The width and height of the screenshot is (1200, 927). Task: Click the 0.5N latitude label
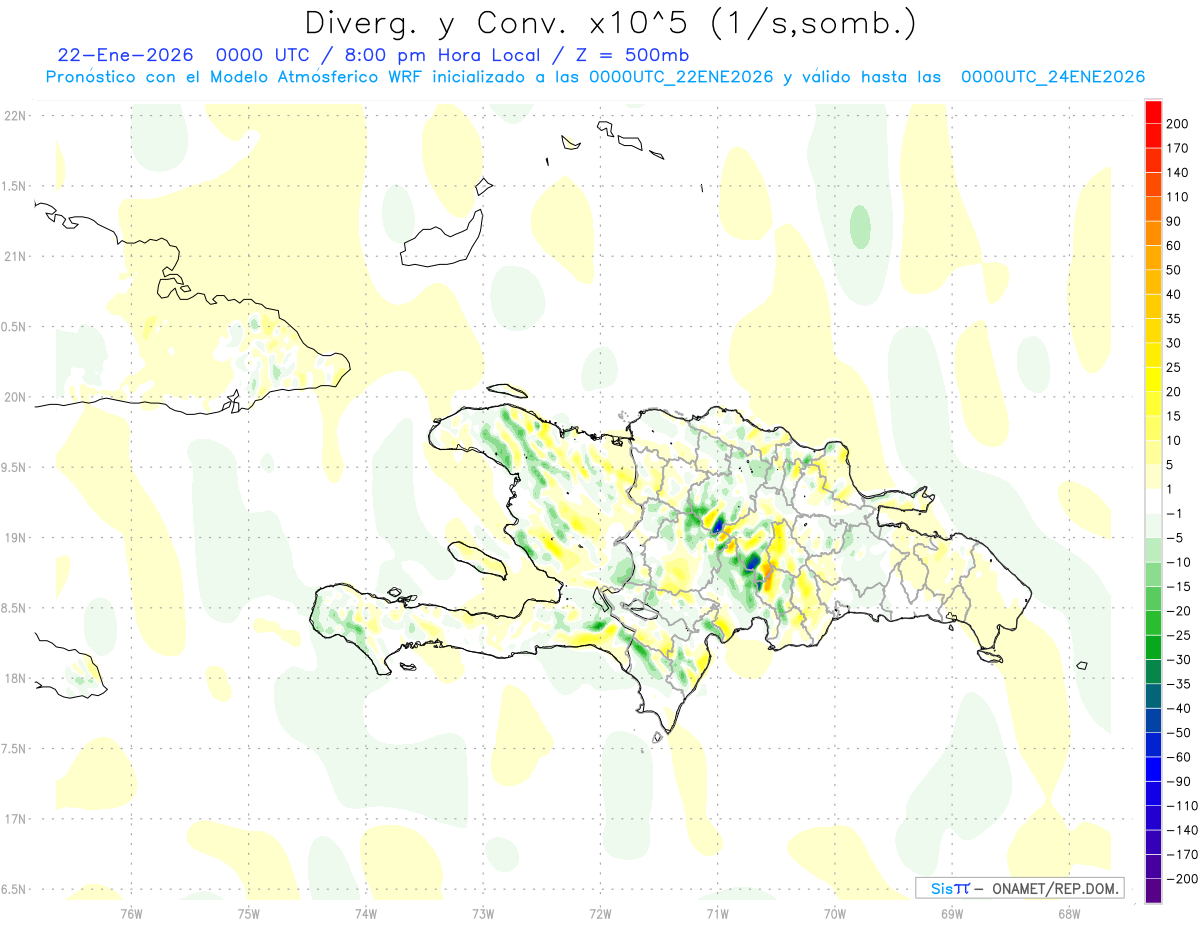[15, 327]
